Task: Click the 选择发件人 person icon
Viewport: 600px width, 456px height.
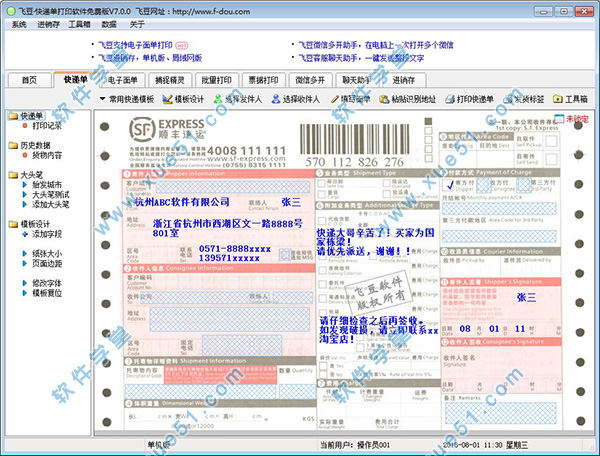Action: click(x=218, y=99)
